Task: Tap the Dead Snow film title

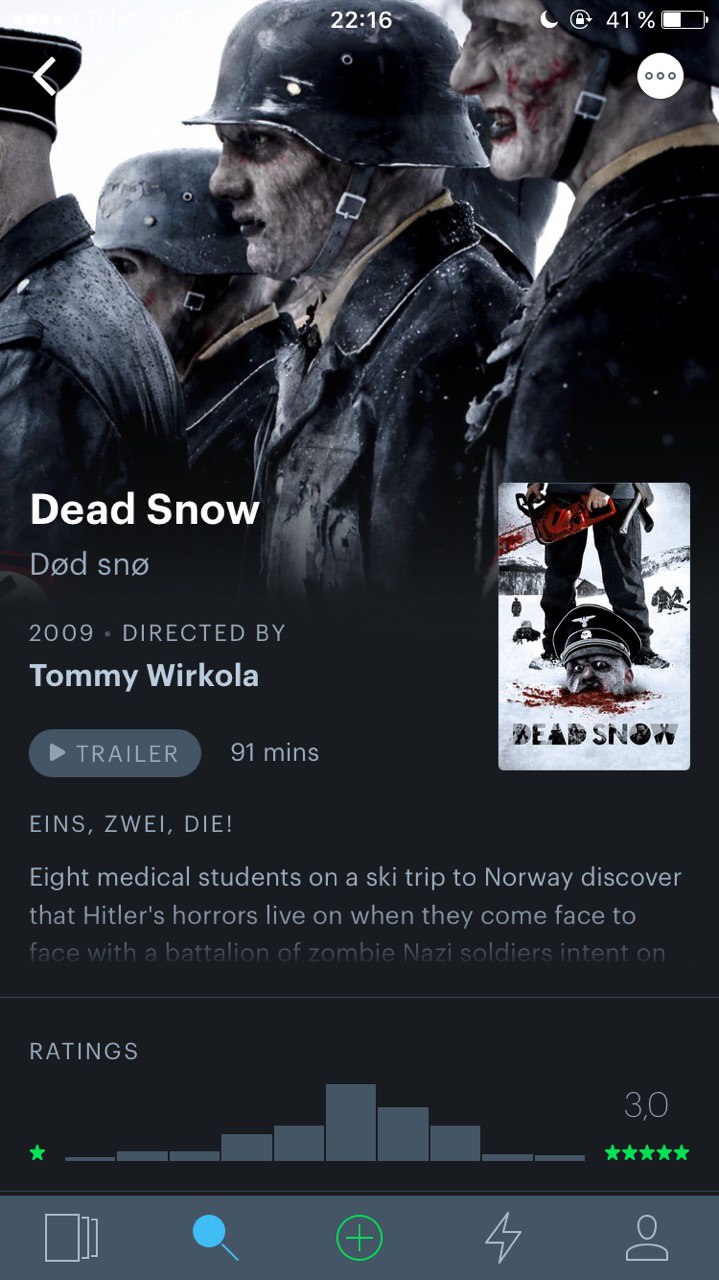Action: [x=145, y=510]
